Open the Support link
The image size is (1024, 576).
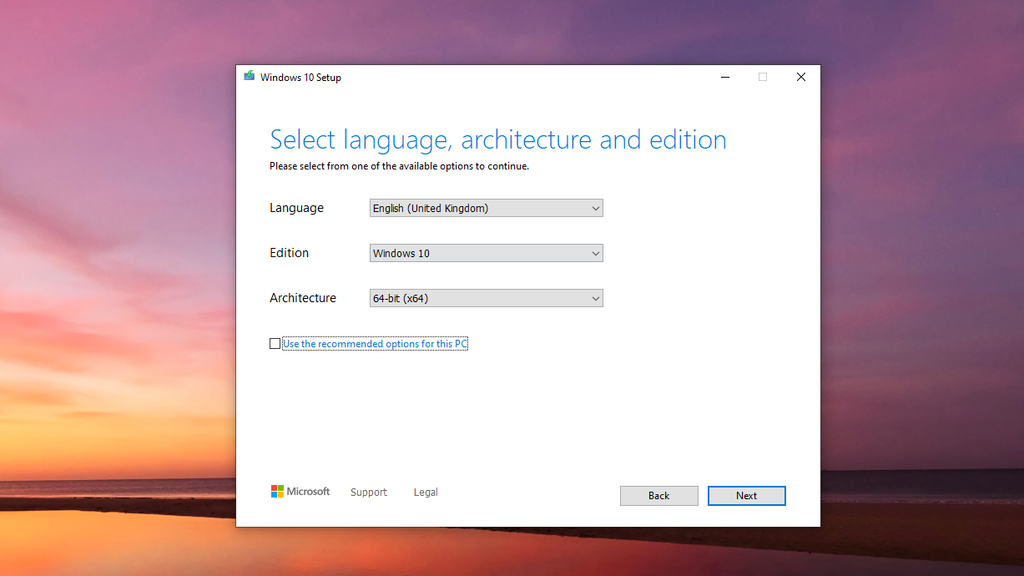point(368,492)
